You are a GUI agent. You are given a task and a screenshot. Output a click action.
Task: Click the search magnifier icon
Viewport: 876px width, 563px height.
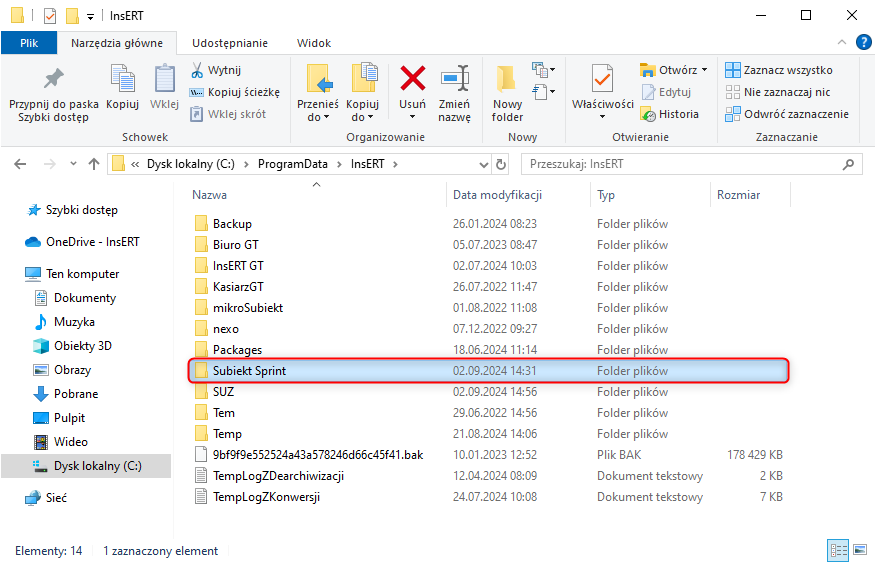(848, 164)
